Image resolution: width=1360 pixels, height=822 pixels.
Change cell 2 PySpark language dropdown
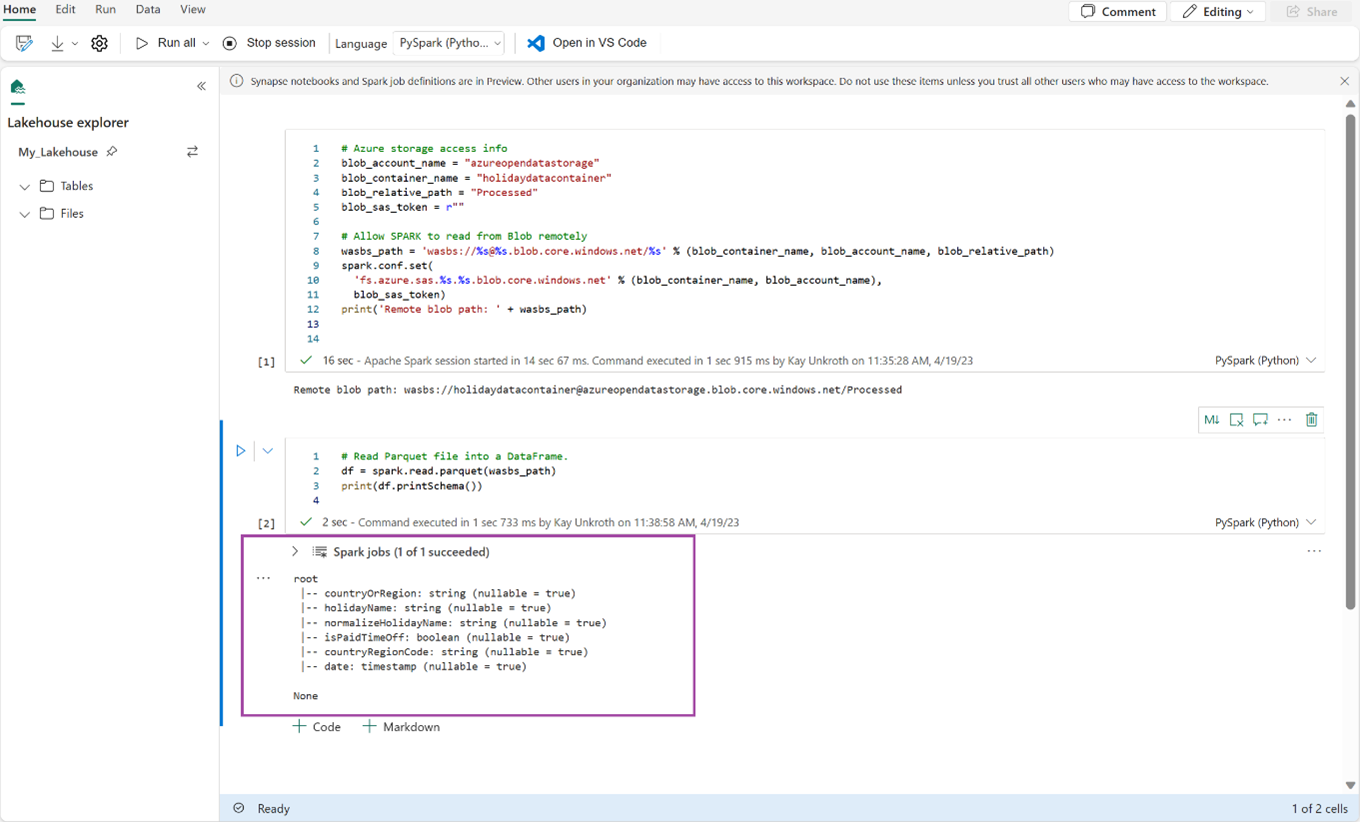coord(1266,522)
